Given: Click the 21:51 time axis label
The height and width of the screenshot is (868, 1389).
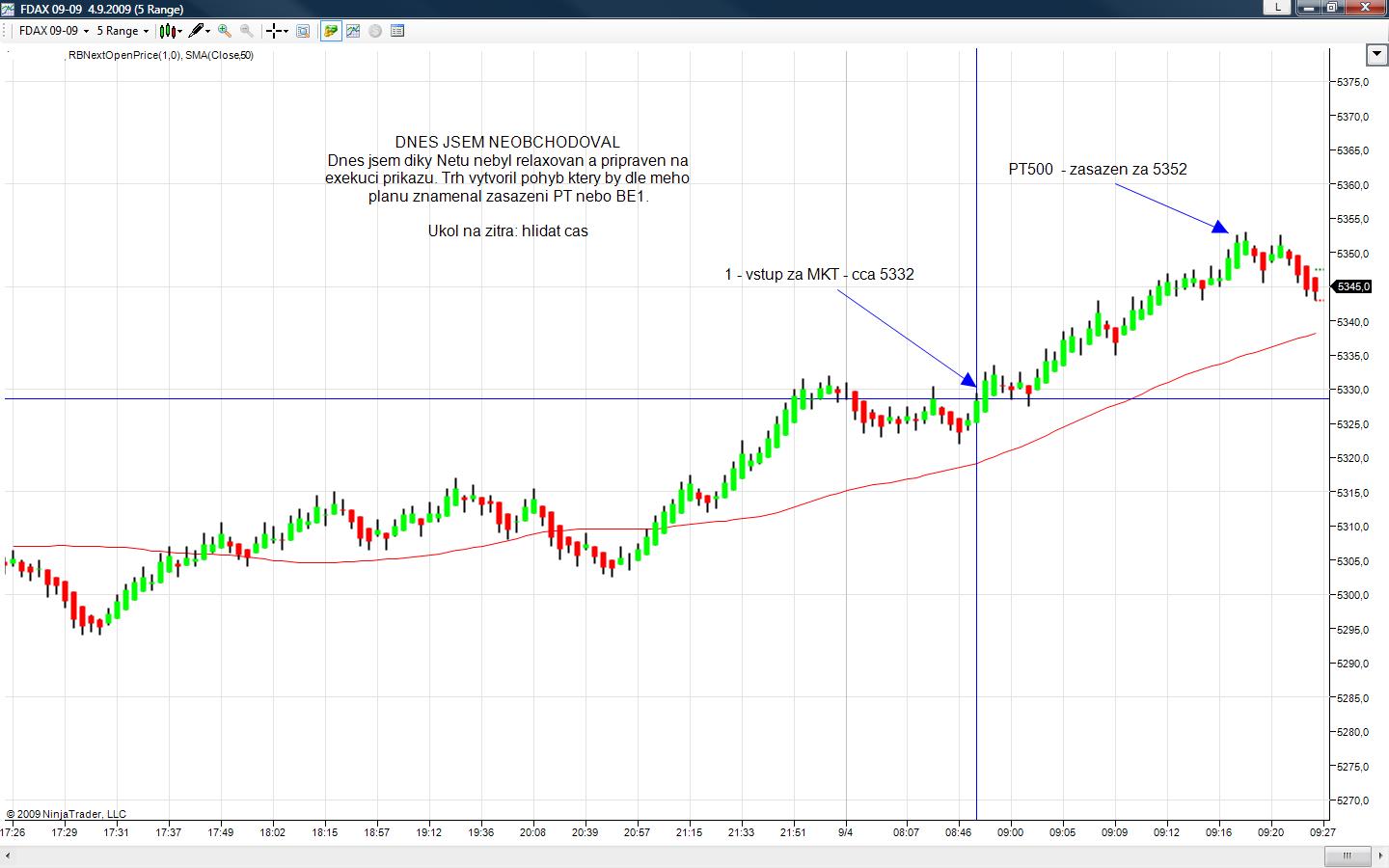Looking at the screenshot, I should tap(794, 832).
